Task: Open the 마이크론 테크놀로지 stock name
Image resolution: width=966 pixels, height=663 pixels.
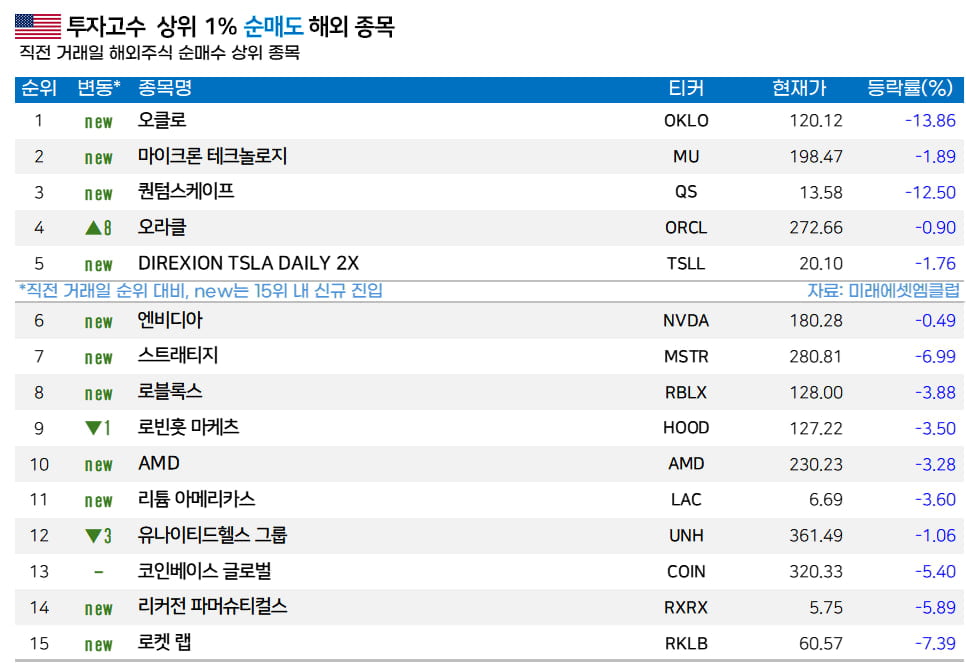Action: tap(212, 156)
